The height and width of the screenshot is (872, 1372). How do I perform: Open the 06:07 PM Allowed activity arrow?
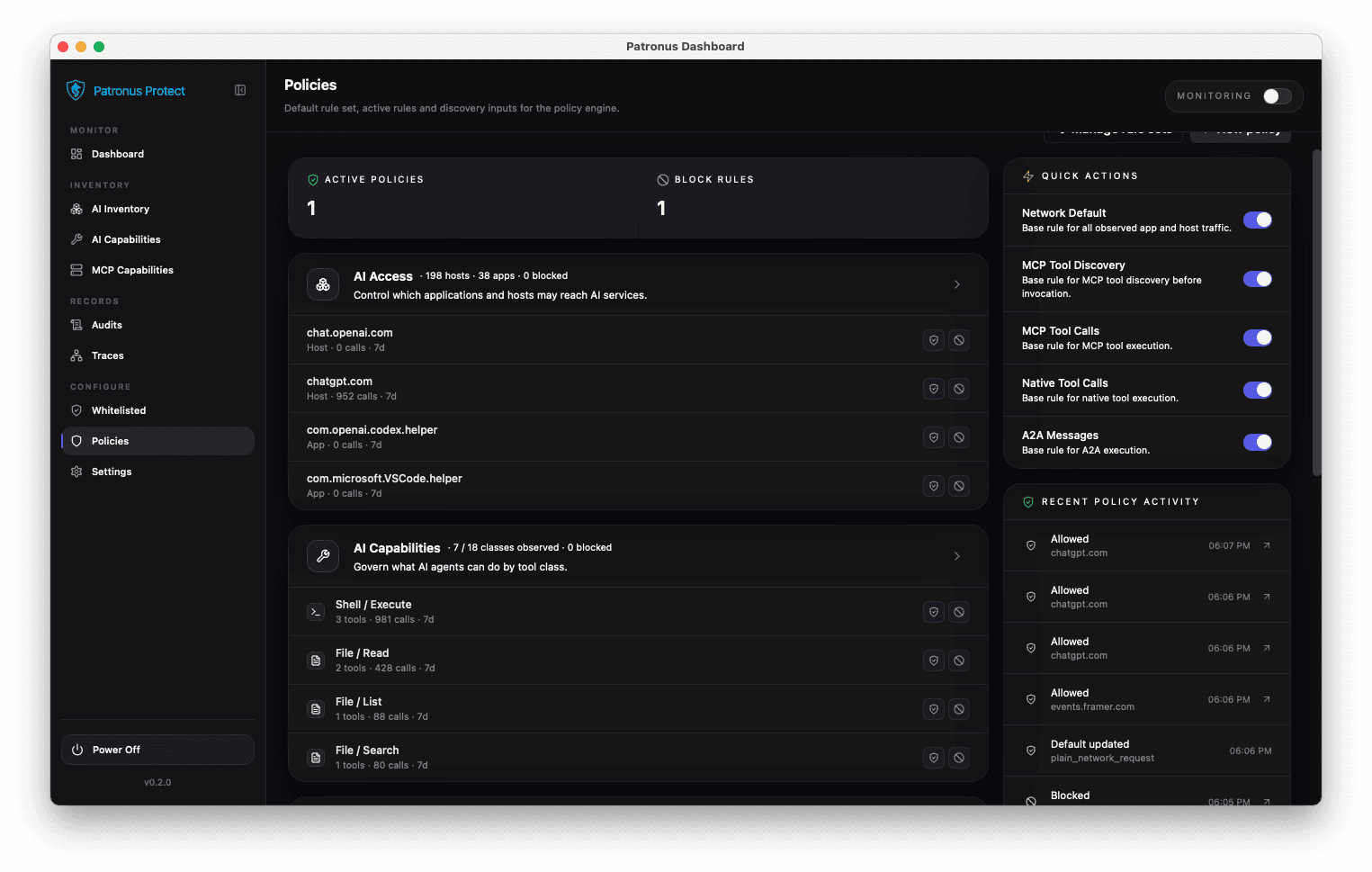click(x=1267, y=545)
